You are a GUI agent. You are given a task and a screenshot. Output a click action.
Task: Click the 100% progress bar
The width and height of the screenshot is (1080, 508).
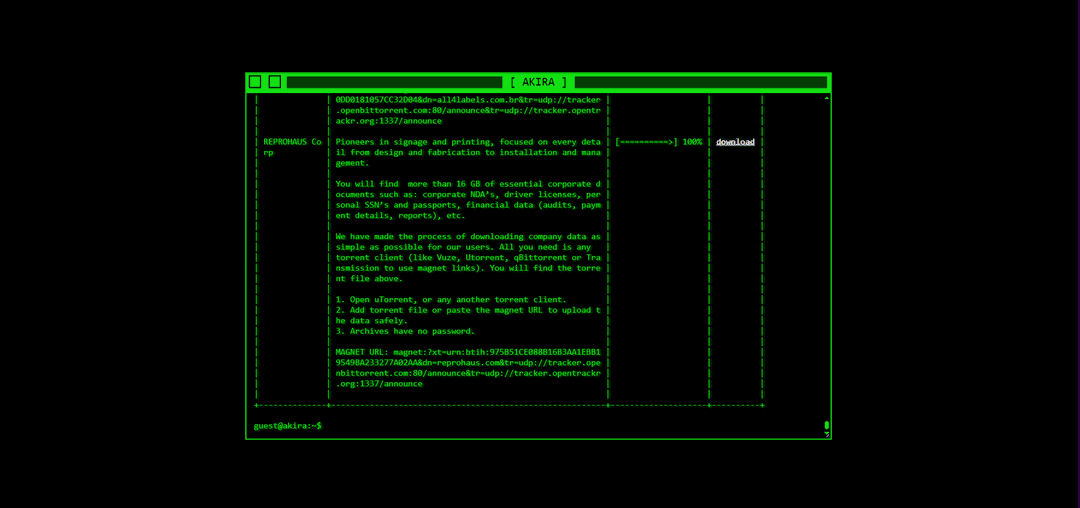pos(658,142)
